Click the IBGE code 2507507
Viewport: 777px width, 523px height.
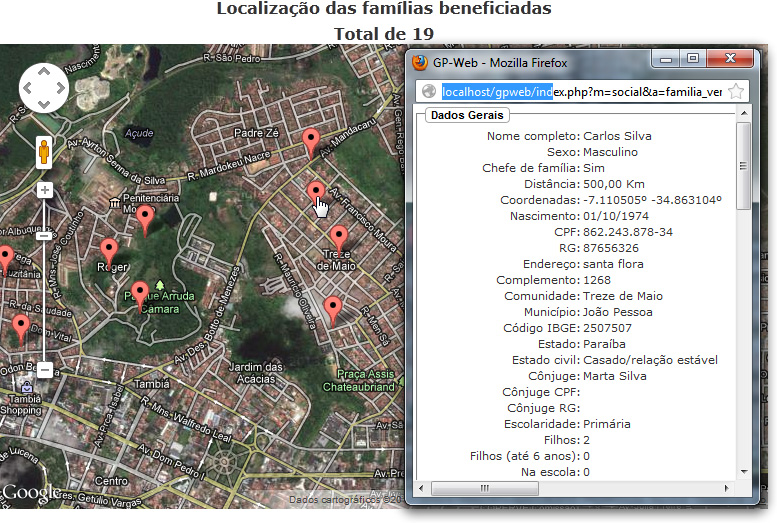(607, 328)
